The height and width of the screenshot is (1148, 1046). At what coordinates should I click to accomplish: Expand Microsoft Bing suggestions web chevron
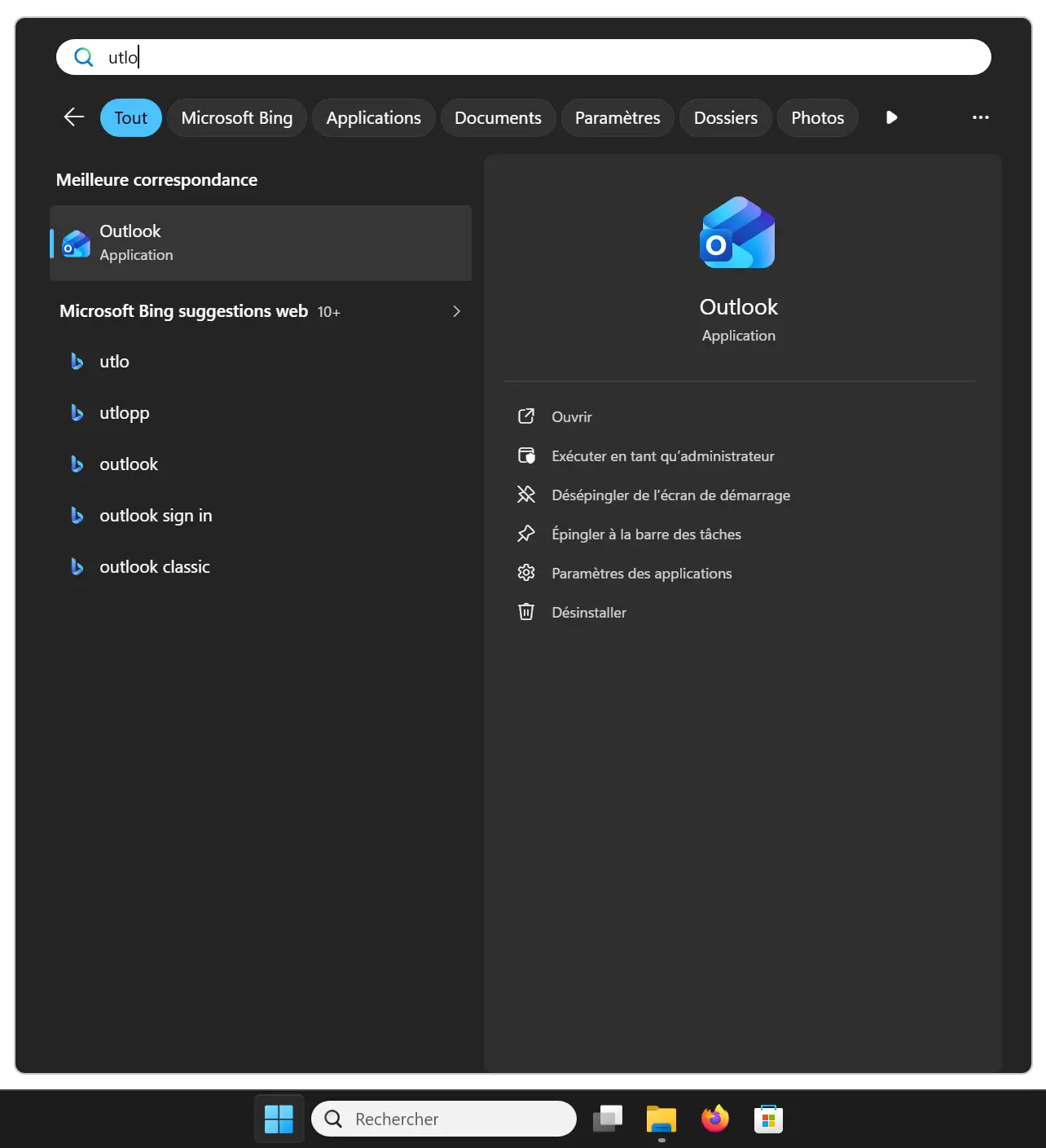(x=456, y=311)
